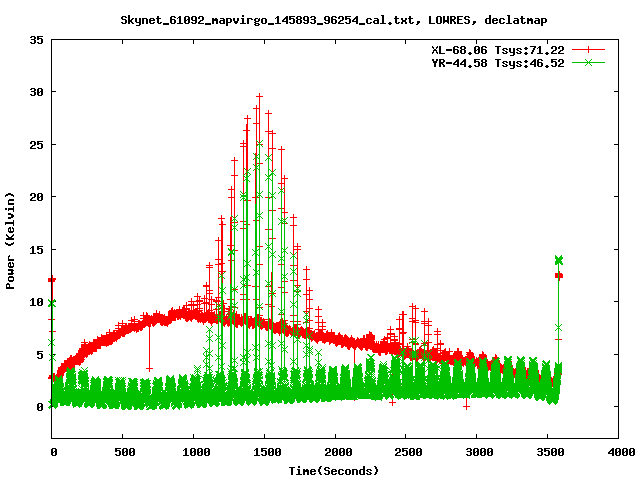
Task: Click the 2000 tick label on the x-axis
Action: pyautogui.click(x=335, y=452)
